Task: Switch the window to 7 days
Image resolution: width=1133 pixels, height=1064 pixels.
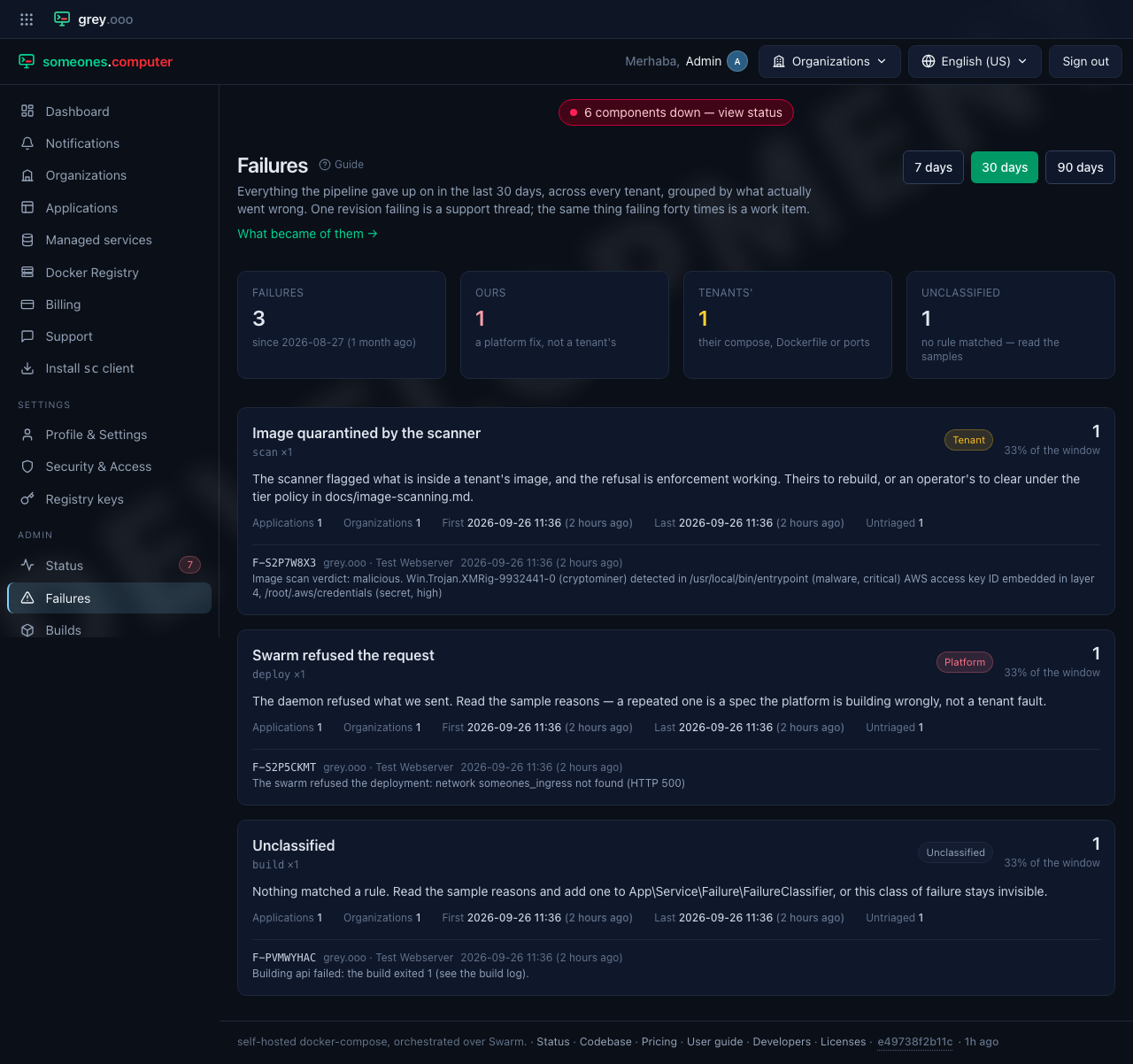Action: [x=933, y=167]
